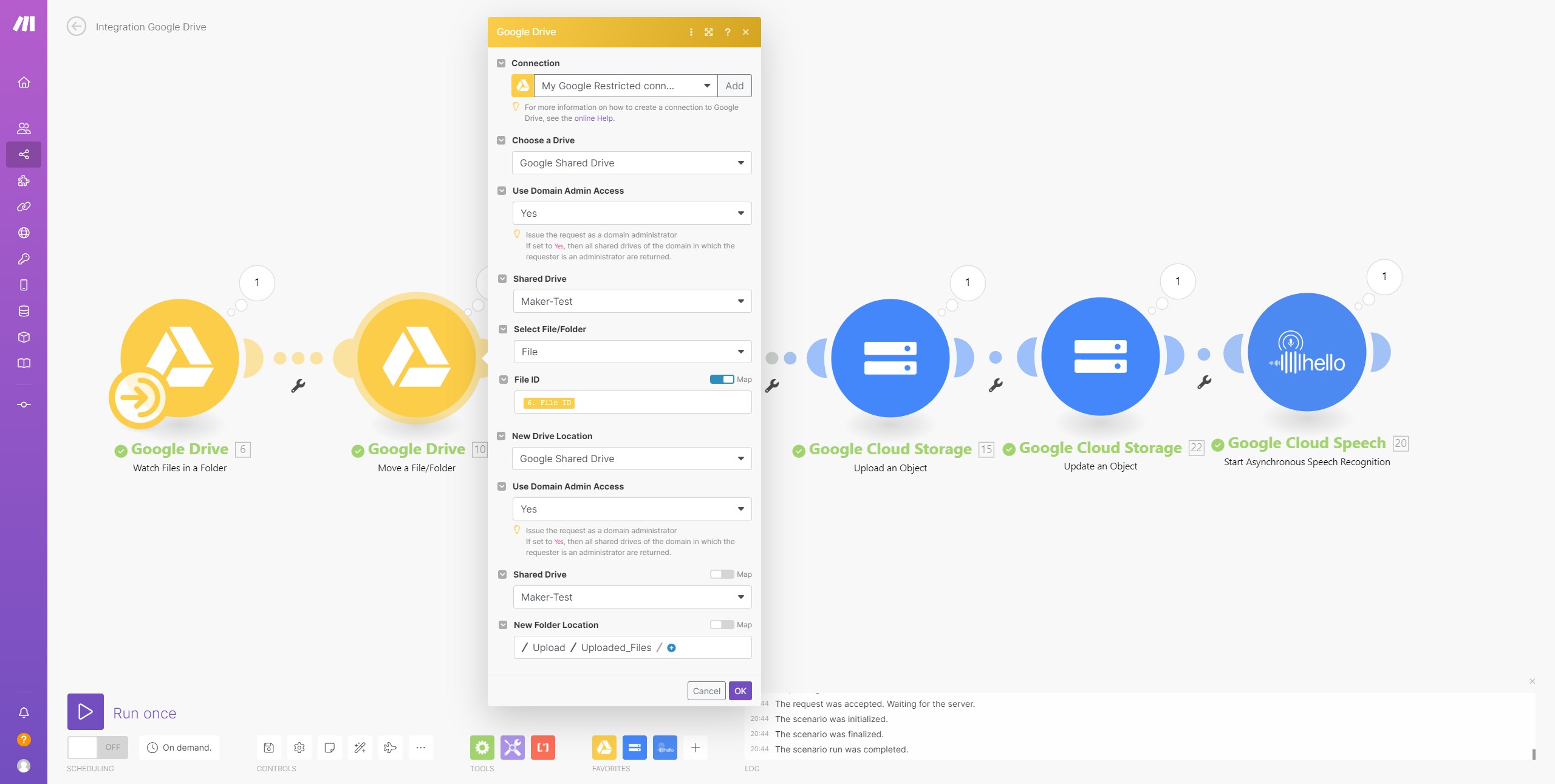Toggle the Choose a Drive section checkbox
The image size is (1555, 784).
501,140
